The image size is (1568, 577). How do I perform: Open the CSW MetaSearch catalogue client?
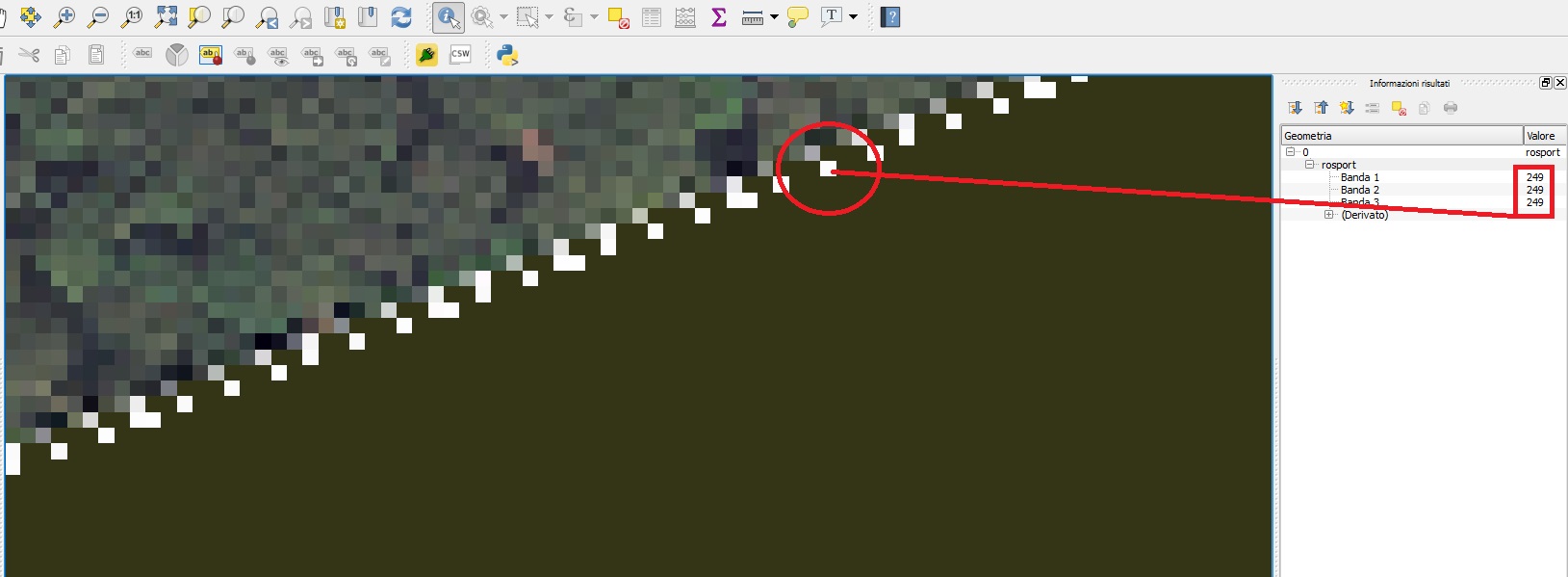(x=460, y=55)
